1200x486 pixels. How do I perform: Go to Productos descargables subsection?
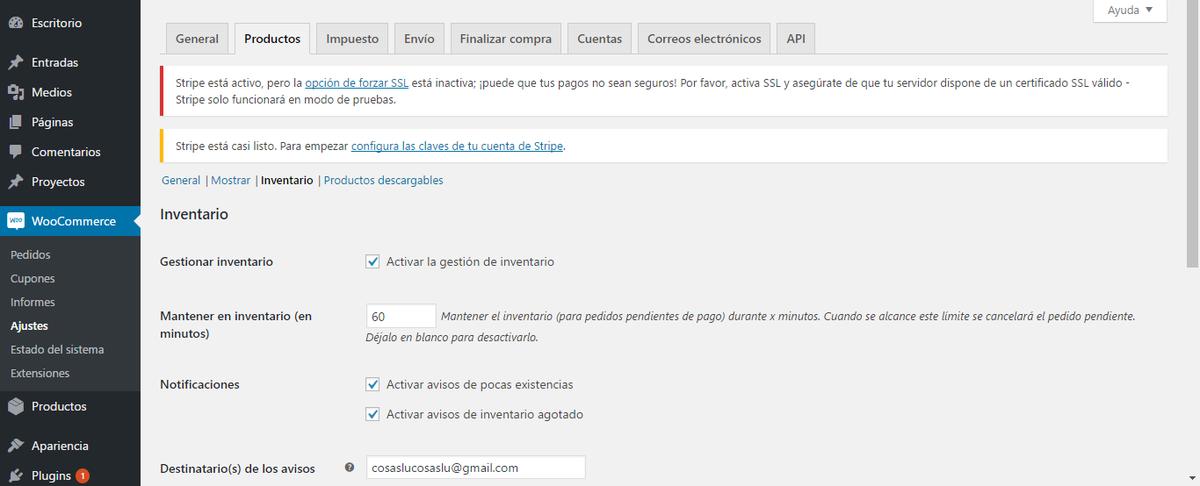coord(383,181)
